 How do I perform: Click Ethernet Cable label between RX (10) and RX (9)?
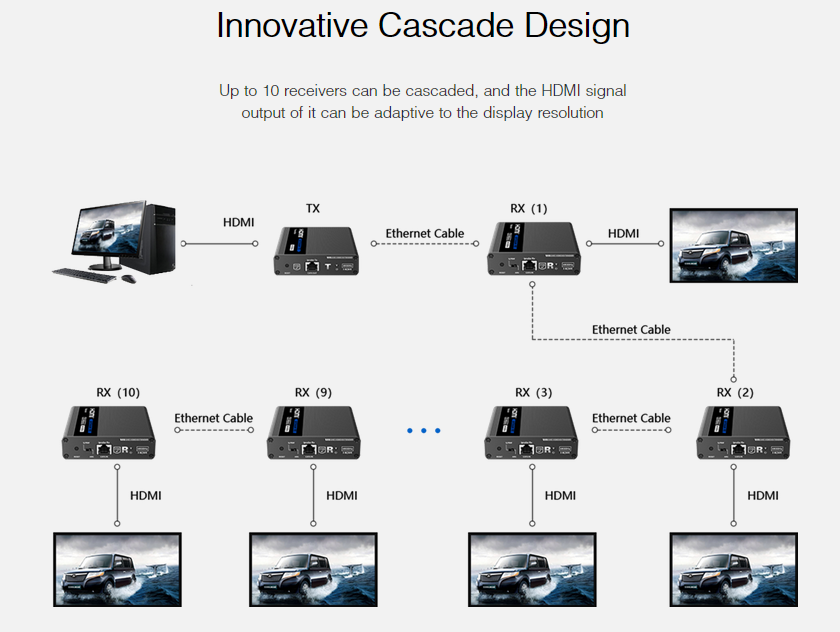click(x=213, y=418)
